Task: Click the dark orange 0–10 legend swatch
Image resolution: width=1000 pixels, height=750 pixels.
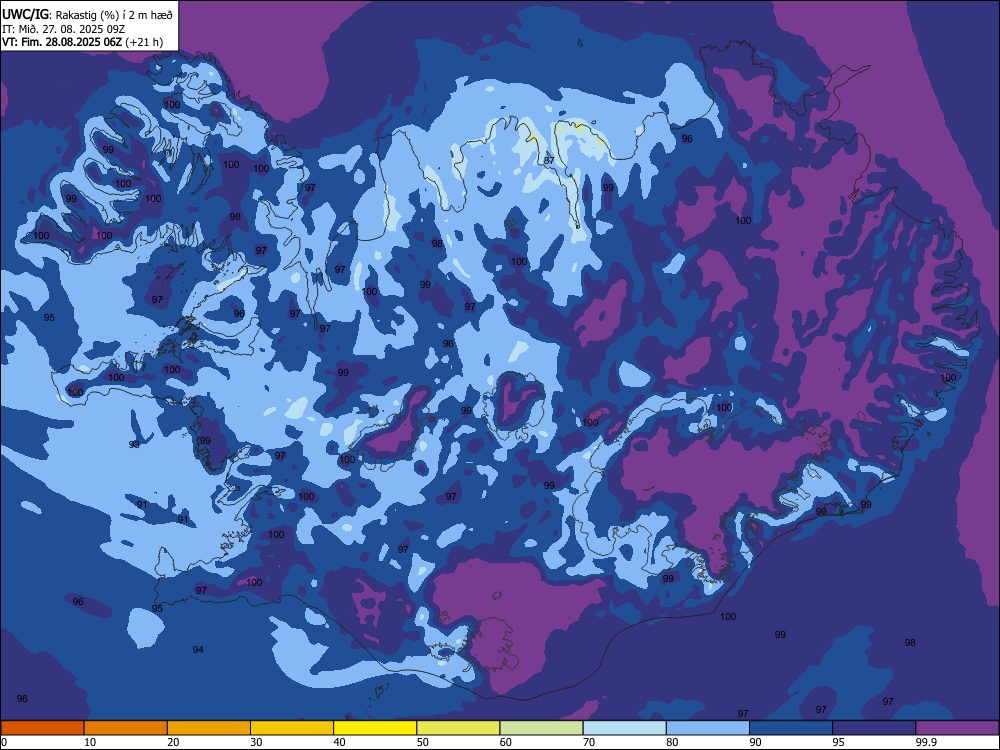Action: pos(42,728)
